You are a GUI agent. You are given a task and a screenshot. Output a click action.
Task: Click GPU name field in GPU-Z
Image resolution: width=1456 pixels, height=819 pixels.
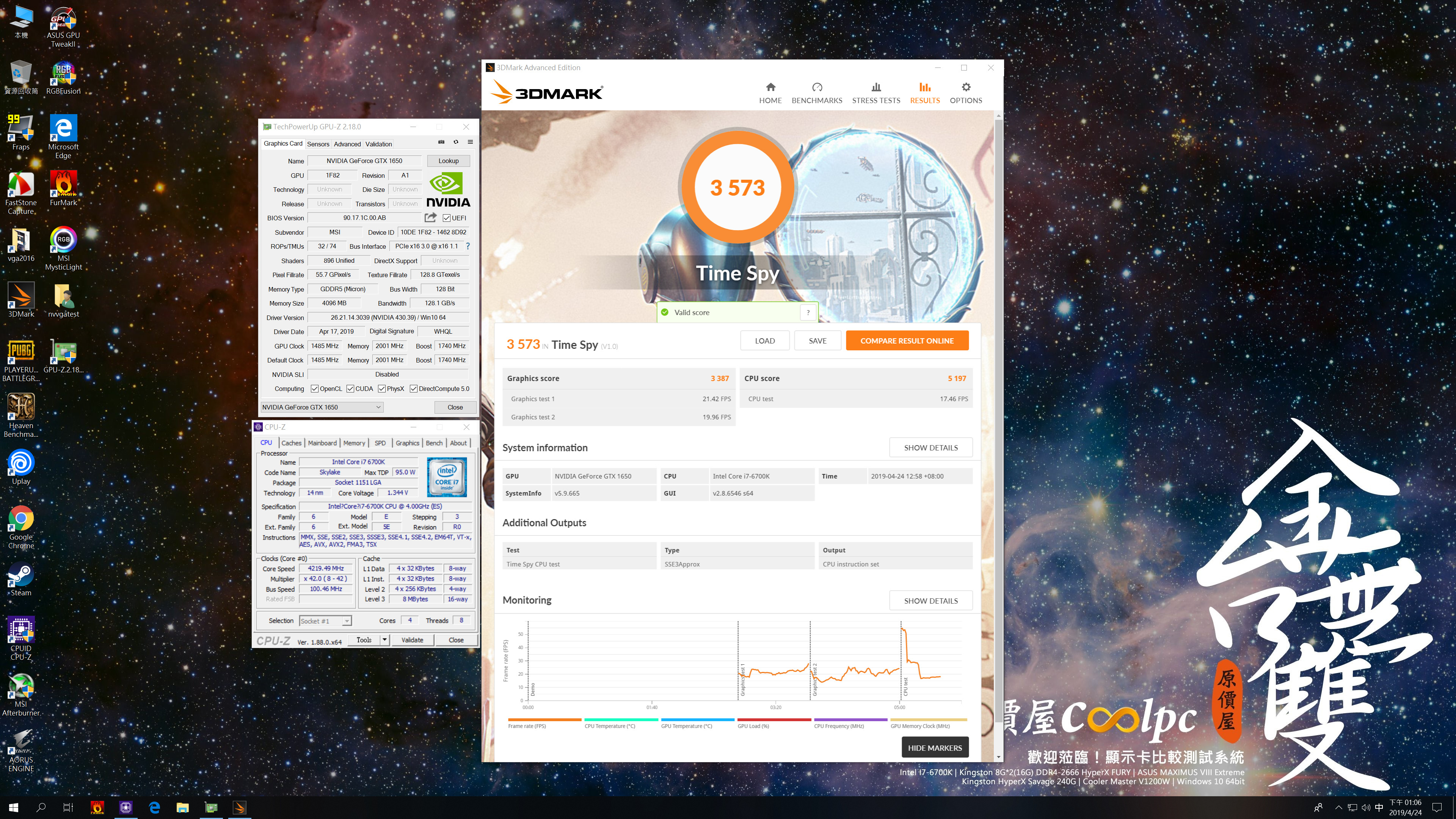[364, 160]
